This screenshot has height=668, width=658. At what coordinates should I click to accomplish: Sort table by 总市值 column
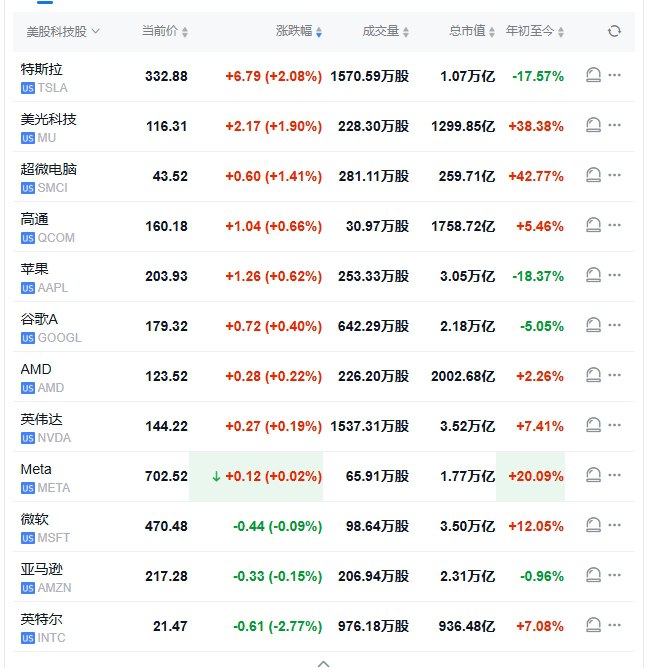point(472,31)
